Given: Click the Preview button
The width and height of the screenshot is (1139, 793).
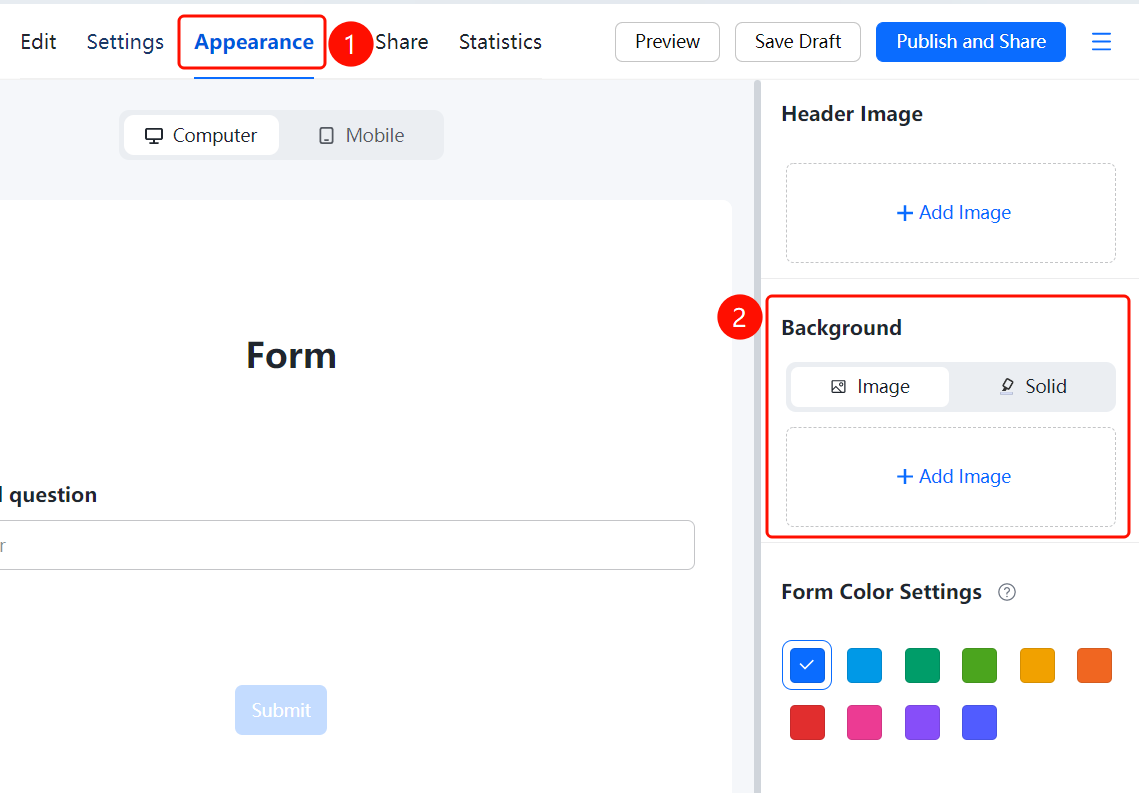Looking at the screenshot, I should pyautogui.click(x=667, y=41).
